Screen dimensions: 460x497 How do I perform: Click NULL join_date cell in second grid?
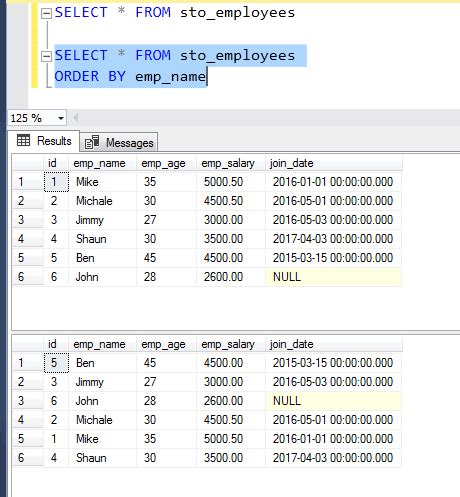[333, 401]
